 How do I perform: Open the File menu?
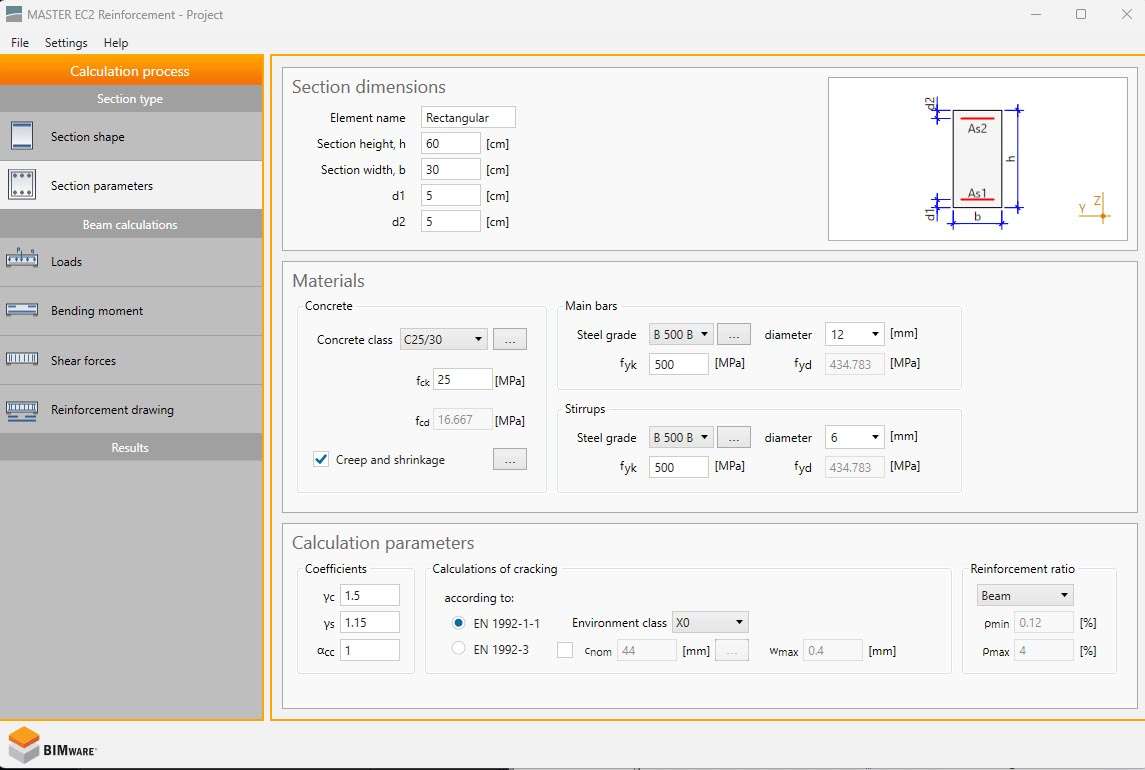pyautogui.click(x=20, y=43)
